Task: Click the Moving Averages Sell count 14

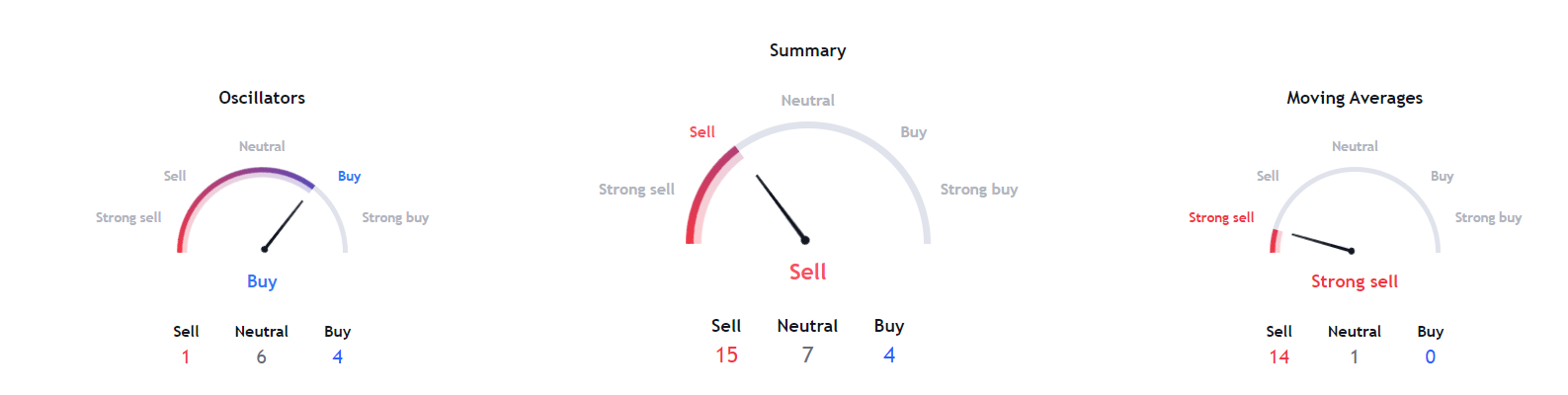Action: point(1279,356)
